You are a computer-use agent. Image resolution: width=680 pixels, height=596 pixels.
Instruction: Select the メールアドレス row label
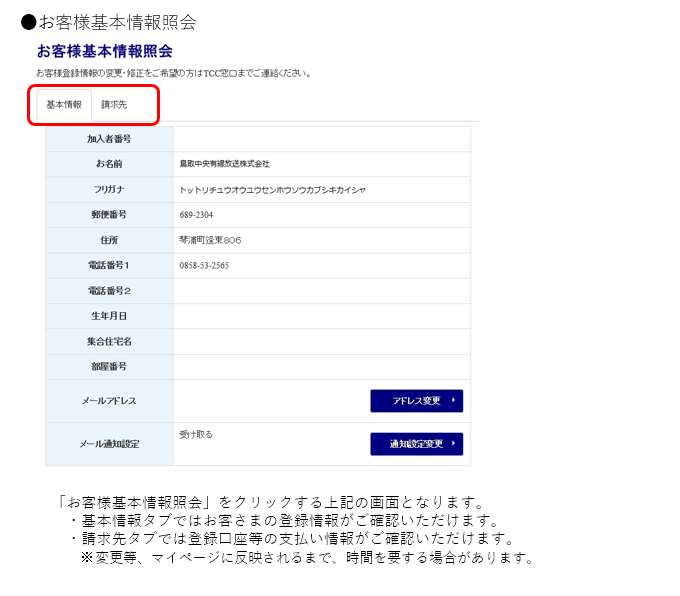coord(109,401)
